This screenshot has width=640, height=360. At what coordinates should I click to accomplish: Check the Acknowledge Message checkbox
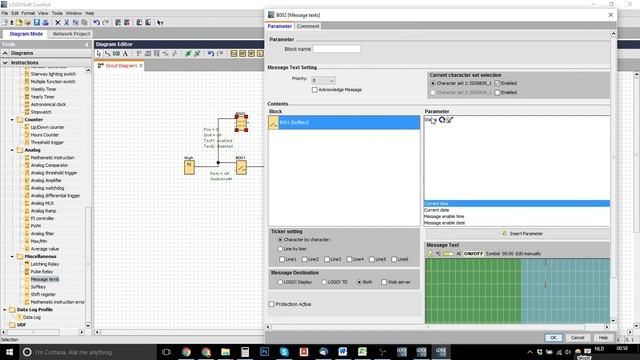point(314,90)
